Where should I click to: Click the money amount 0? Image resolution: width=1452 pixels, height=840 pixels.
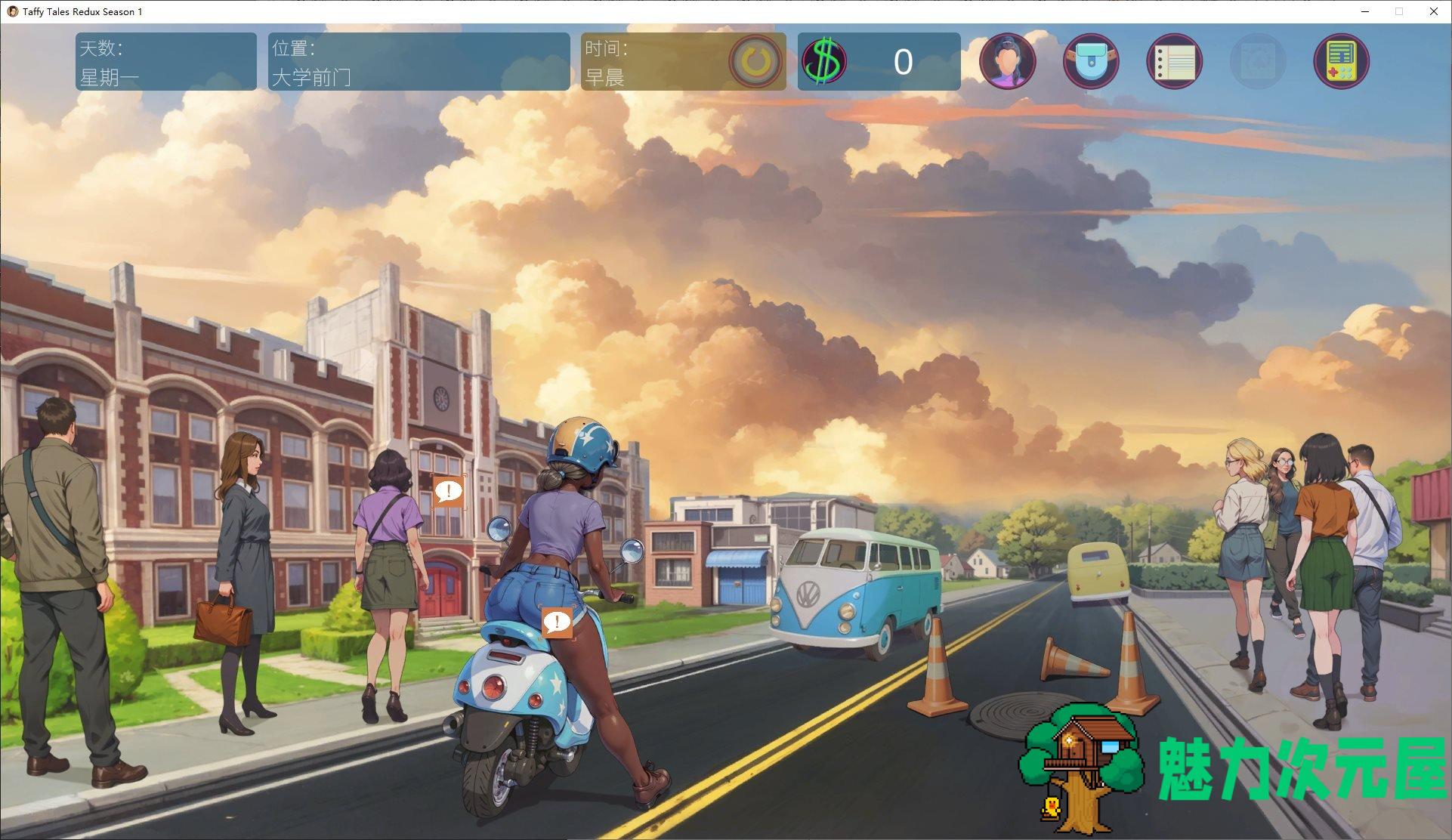[x=903, y=62]
